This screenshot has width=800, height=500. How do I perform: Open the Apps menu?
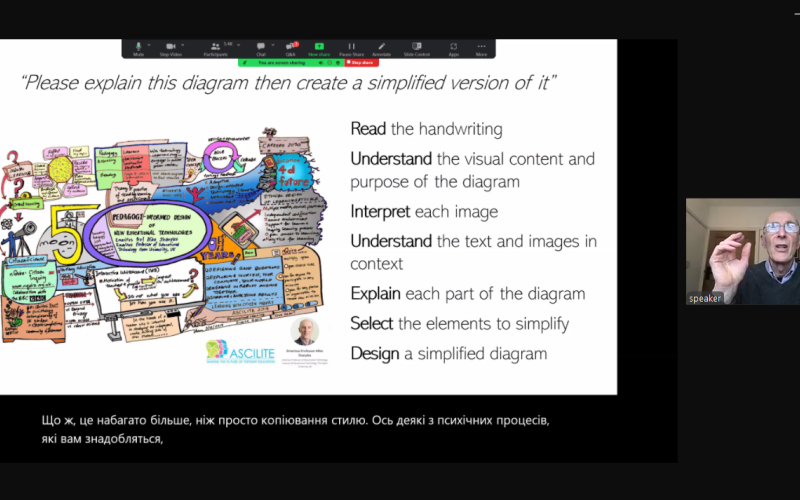pos(454,48)
